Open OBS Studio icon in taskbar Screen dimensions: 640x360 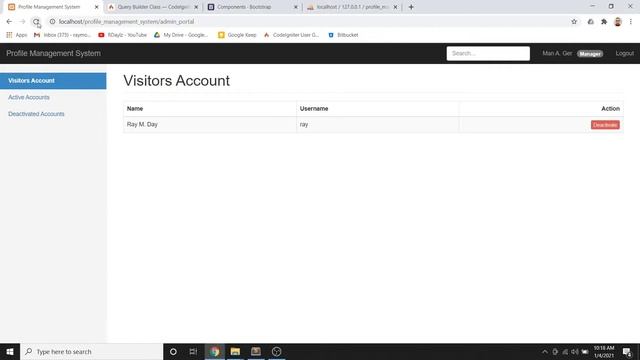[276, 351]
